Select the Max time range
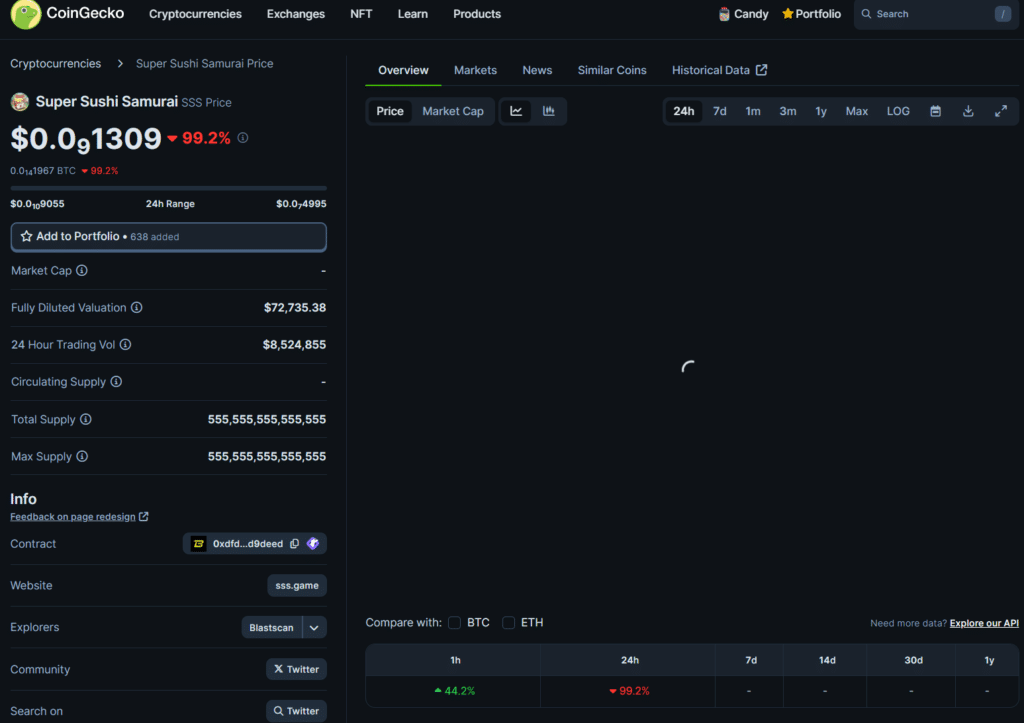The image size is (1024, 723). 857,111
